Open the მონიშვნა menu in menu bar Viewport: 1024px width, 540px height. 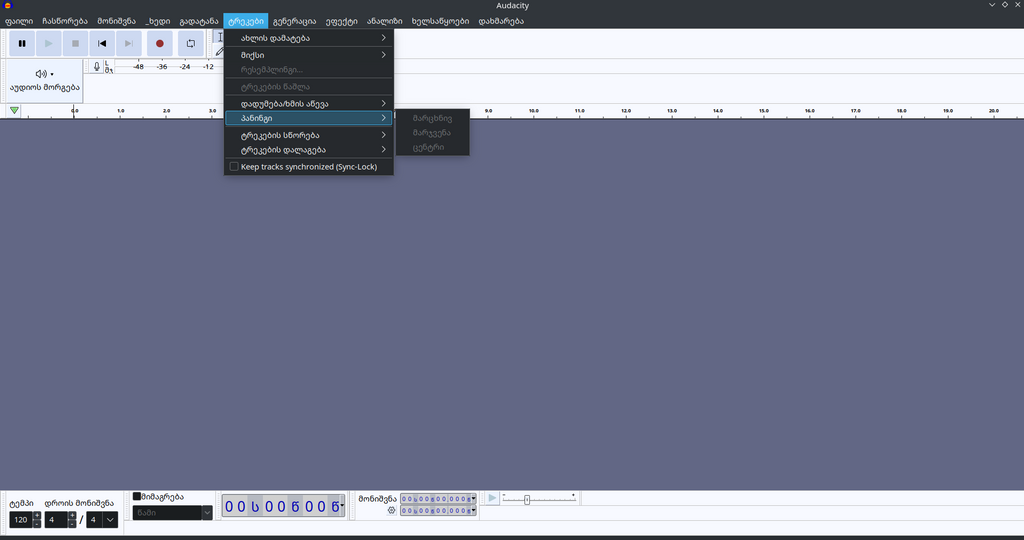(117, 21)
